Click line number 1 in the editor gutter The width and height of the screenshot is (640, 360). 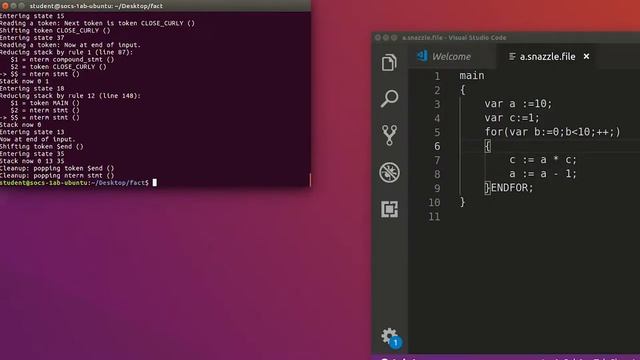click(437, 76)
